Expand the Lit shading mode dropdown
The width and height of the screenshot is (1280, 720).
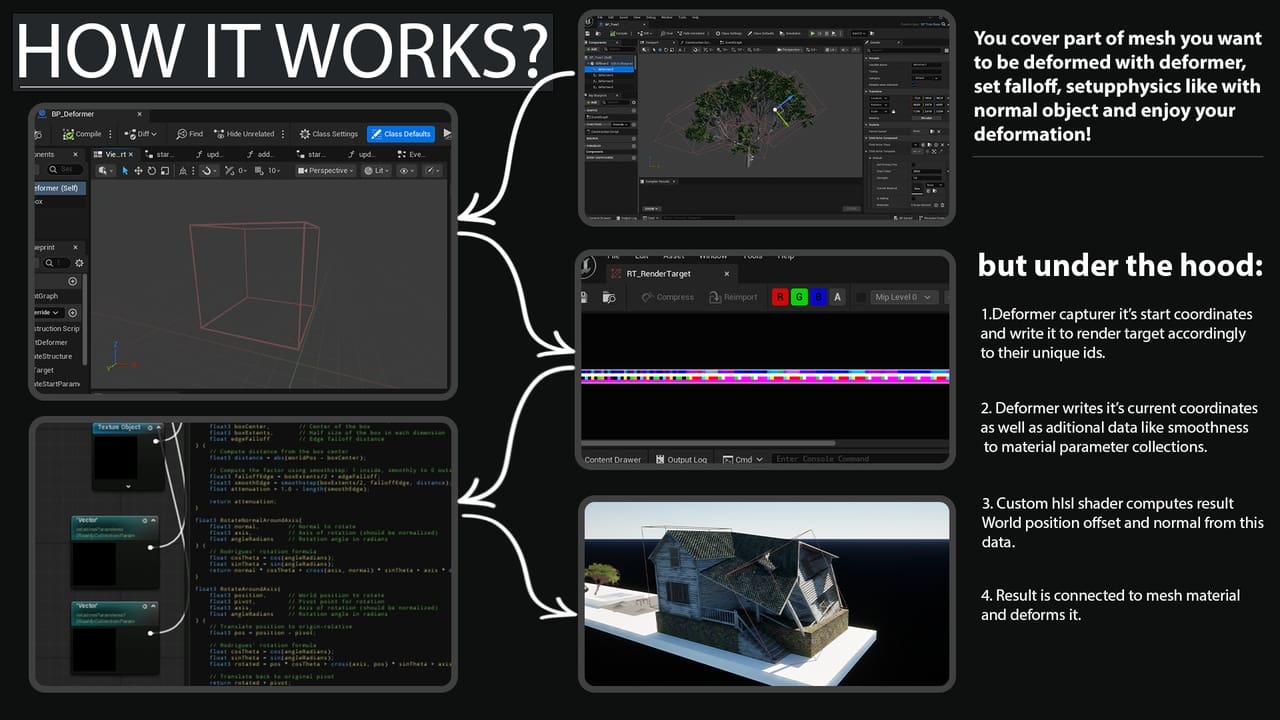point(376,171)
